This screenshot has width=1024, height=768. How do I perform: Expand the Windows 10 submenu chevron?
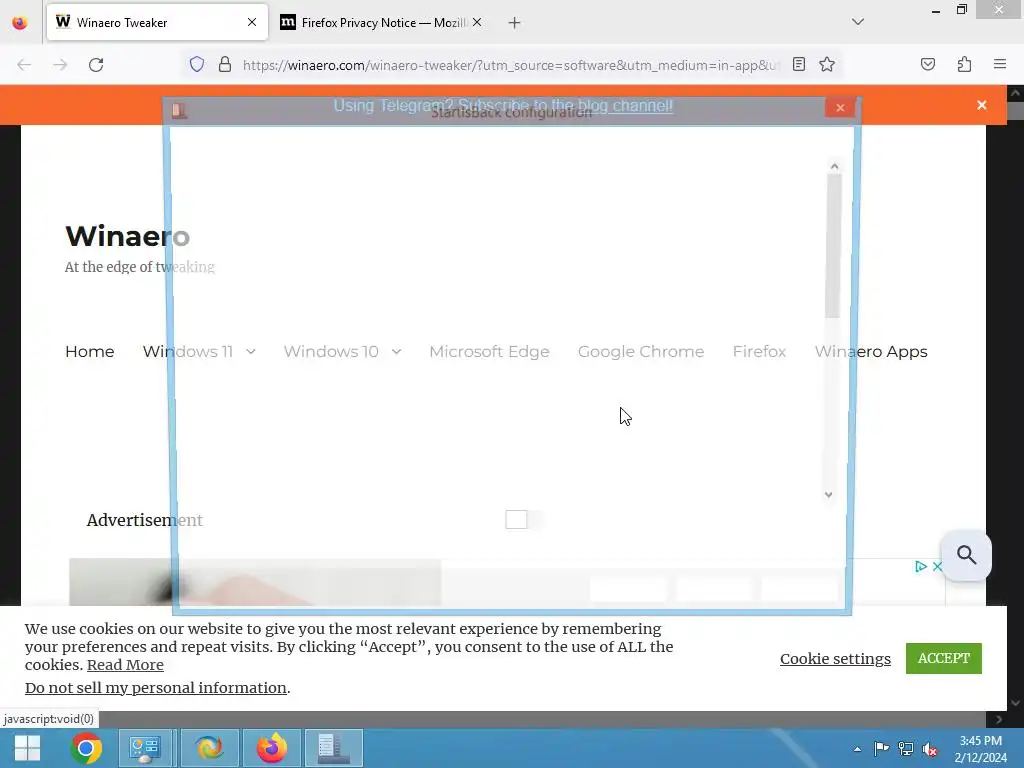pos(396,351)
